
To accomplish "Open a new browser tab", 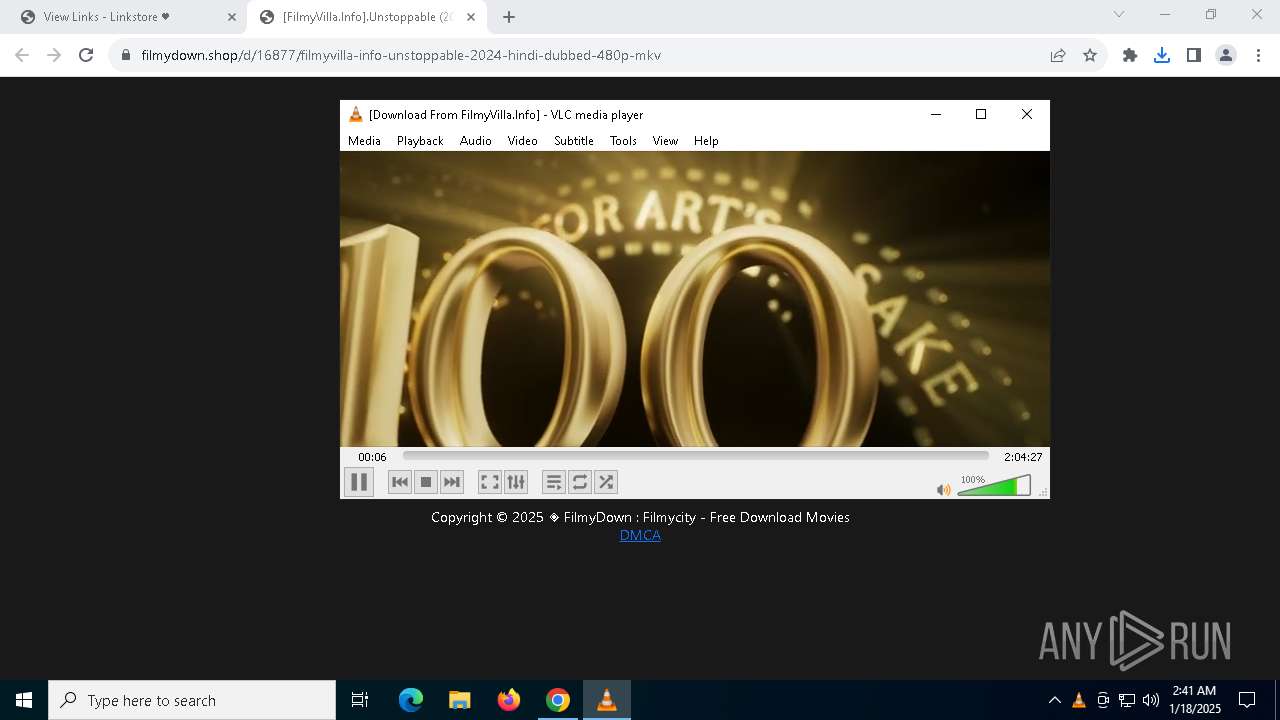I will tap(509, 17).
